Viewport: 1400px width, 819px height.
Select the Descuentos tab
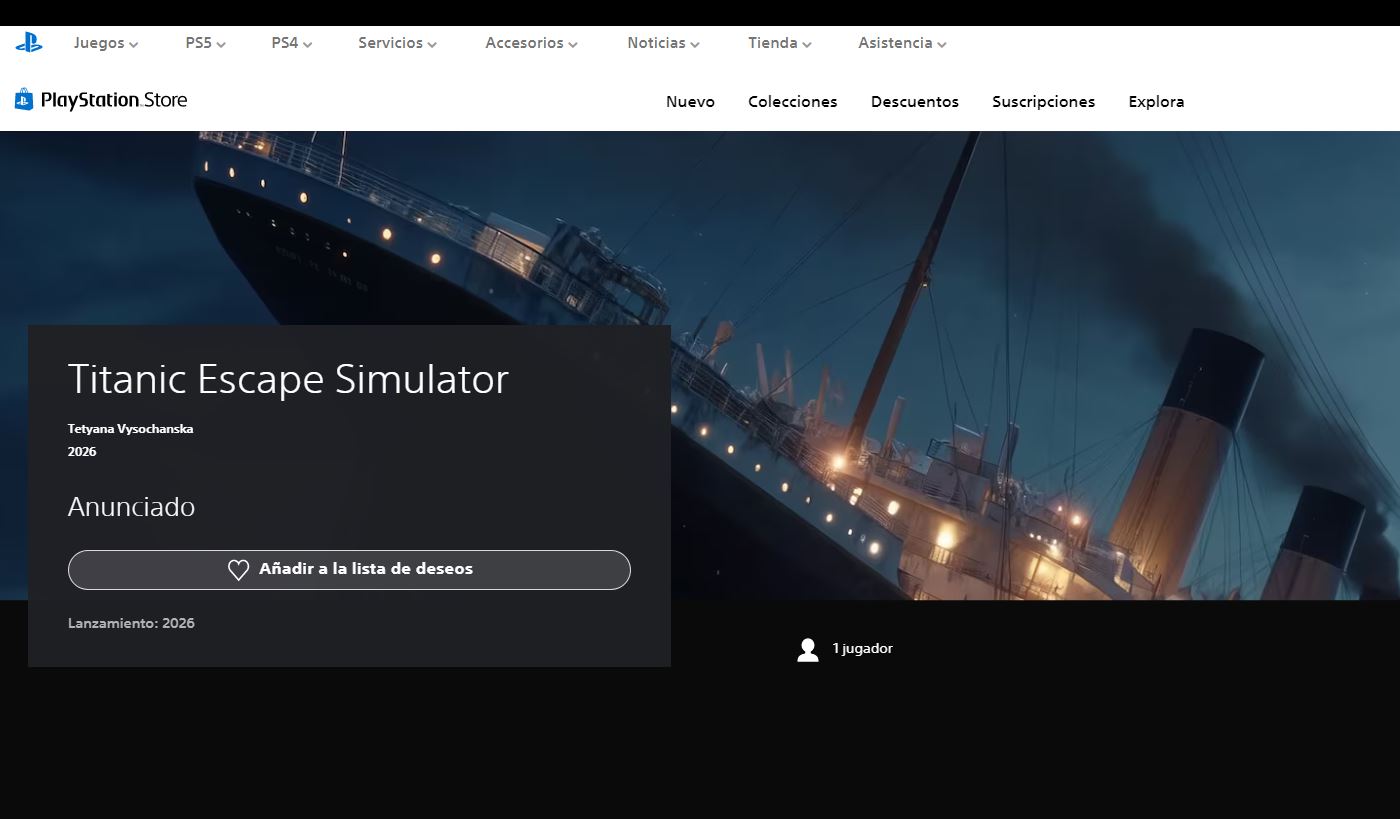click(x=915, y=102)
